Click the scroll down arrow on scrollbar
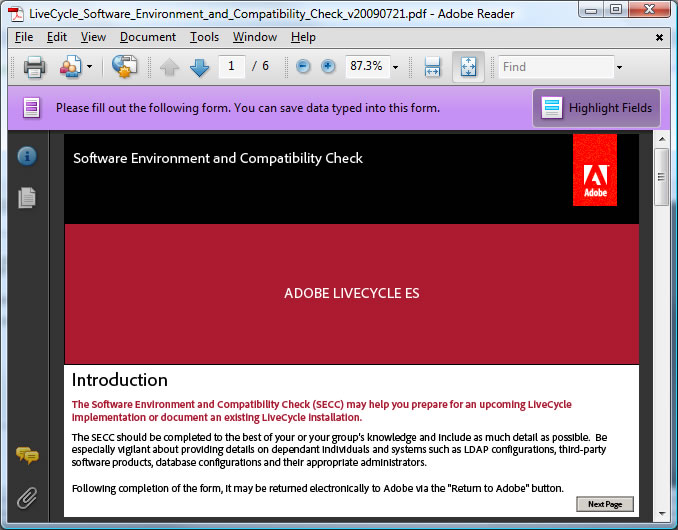Image resolution: width=678 pixels, height=530 pixels. tap(662, 514)
